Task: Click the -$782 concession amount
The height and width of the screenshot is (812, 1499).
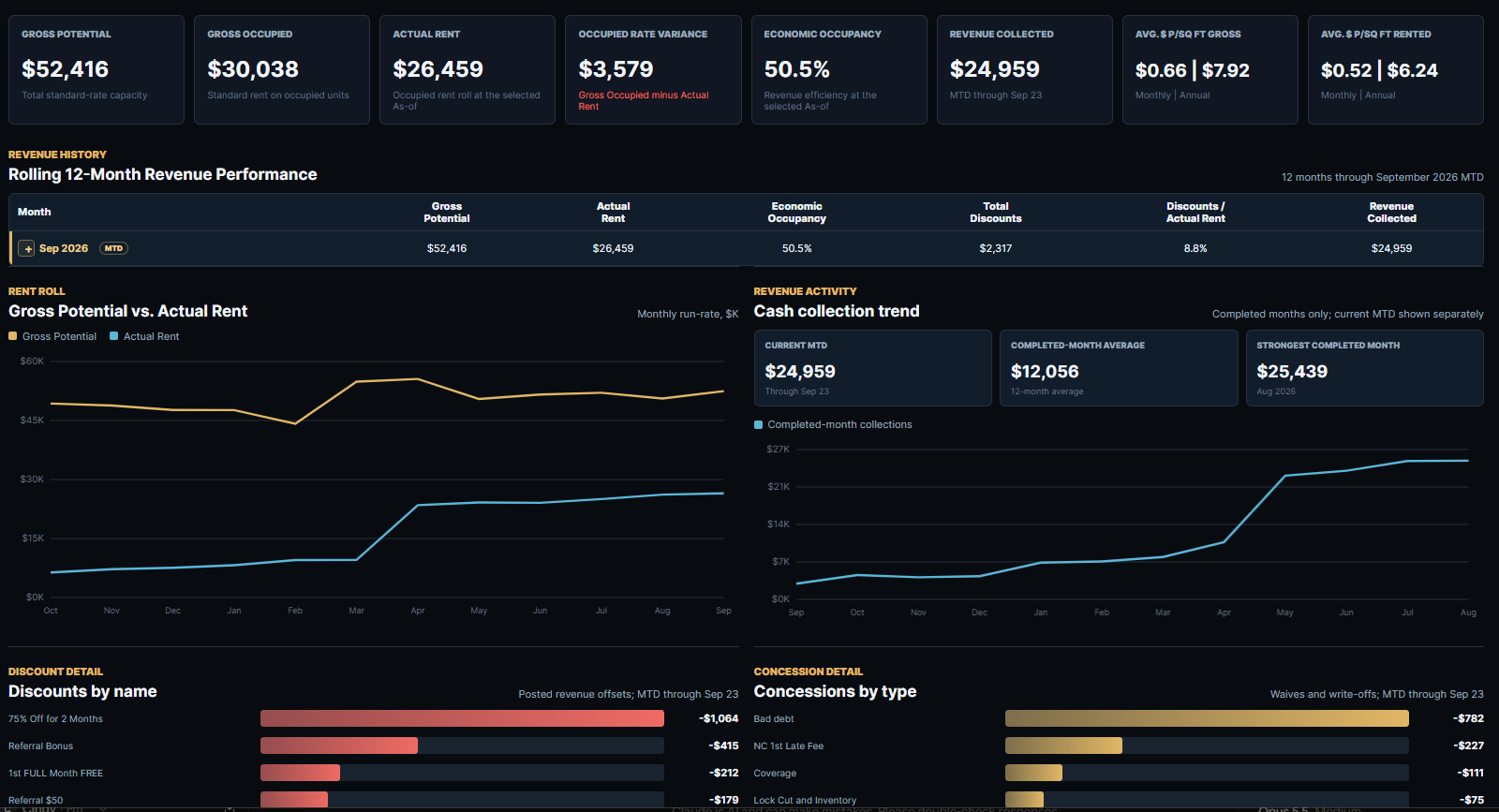Action: tap(1468, 718)
